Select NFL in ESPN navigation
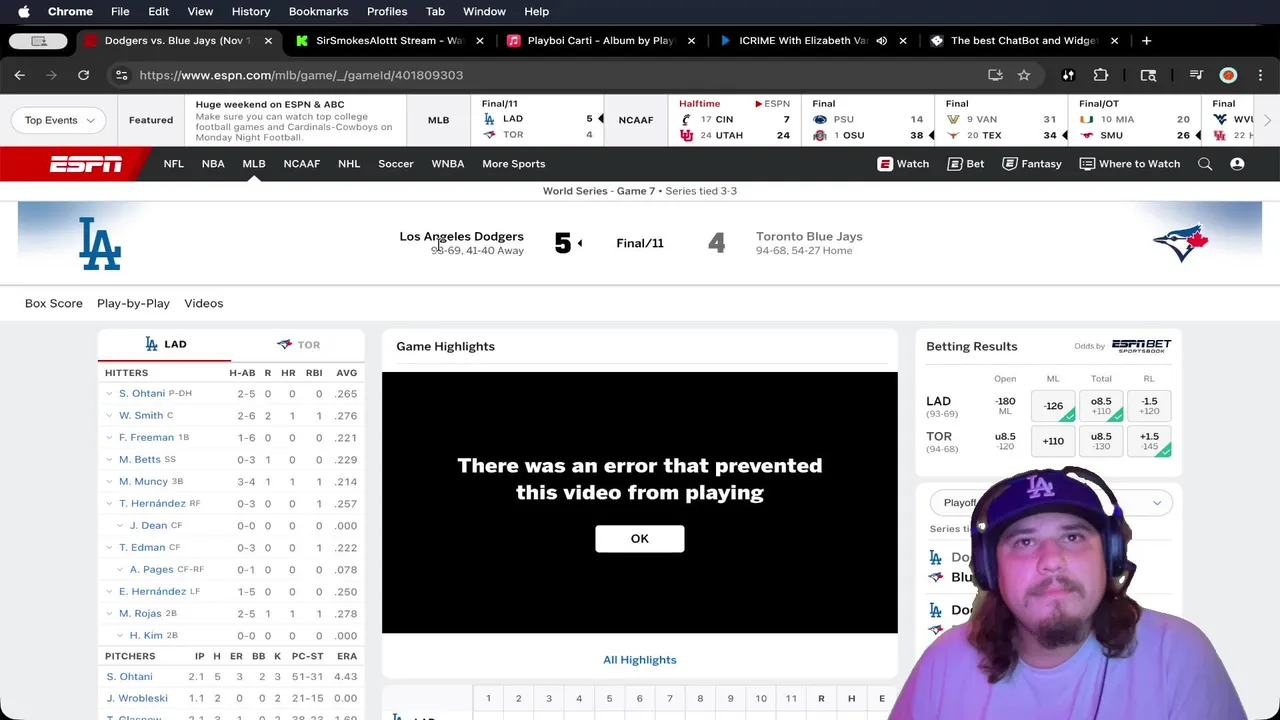The image size is (1280, 720). pyautogui.click(x=173, y=164)
